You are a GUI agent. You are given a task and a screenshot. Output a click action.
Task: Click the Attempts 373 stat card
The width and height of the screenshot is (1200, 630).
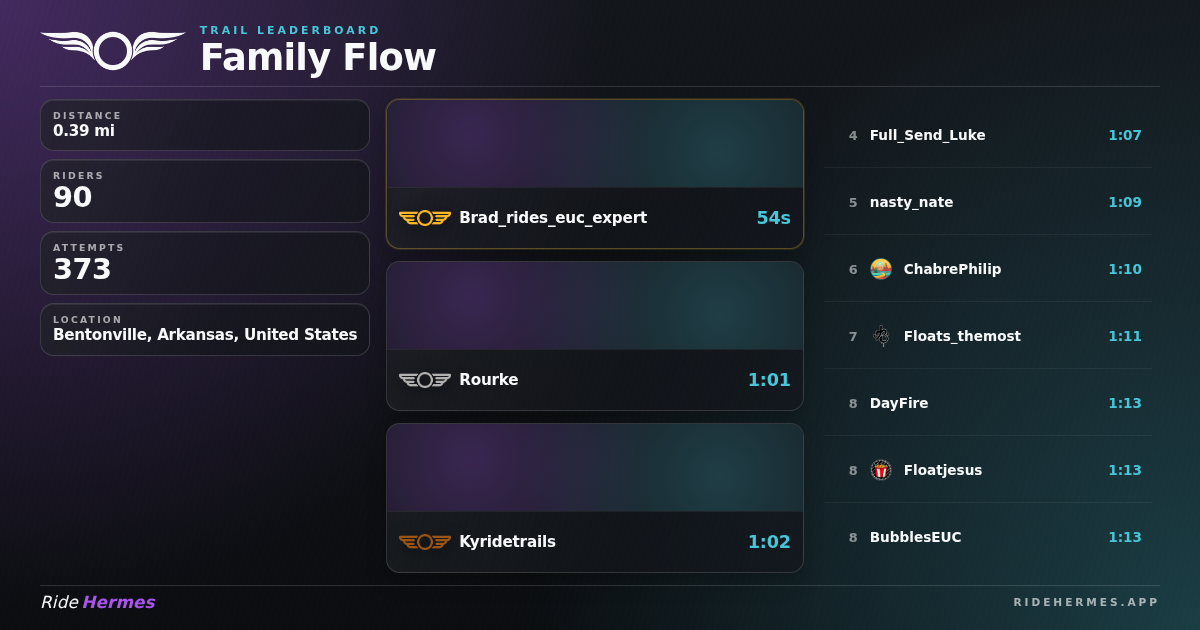(205, 263)
